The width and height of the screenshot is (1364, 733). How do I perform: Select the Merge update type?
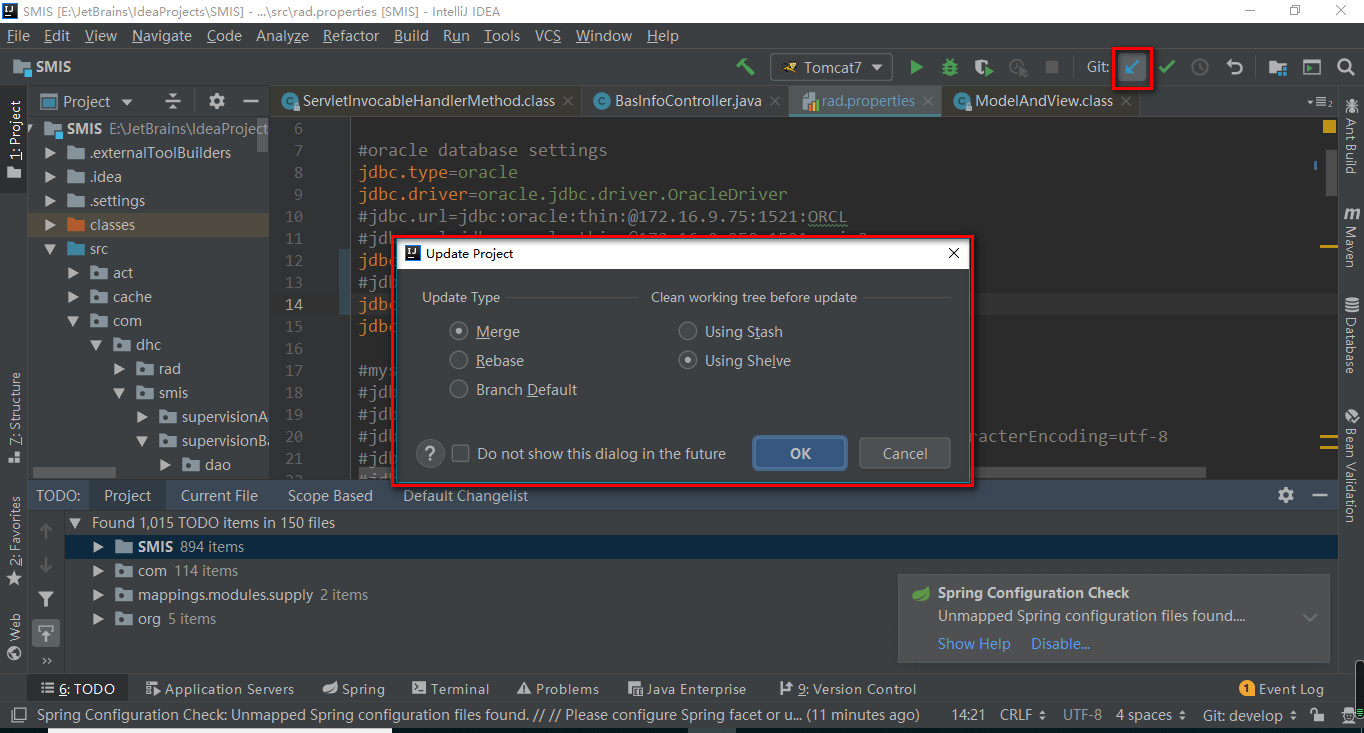tap(459, 331)
